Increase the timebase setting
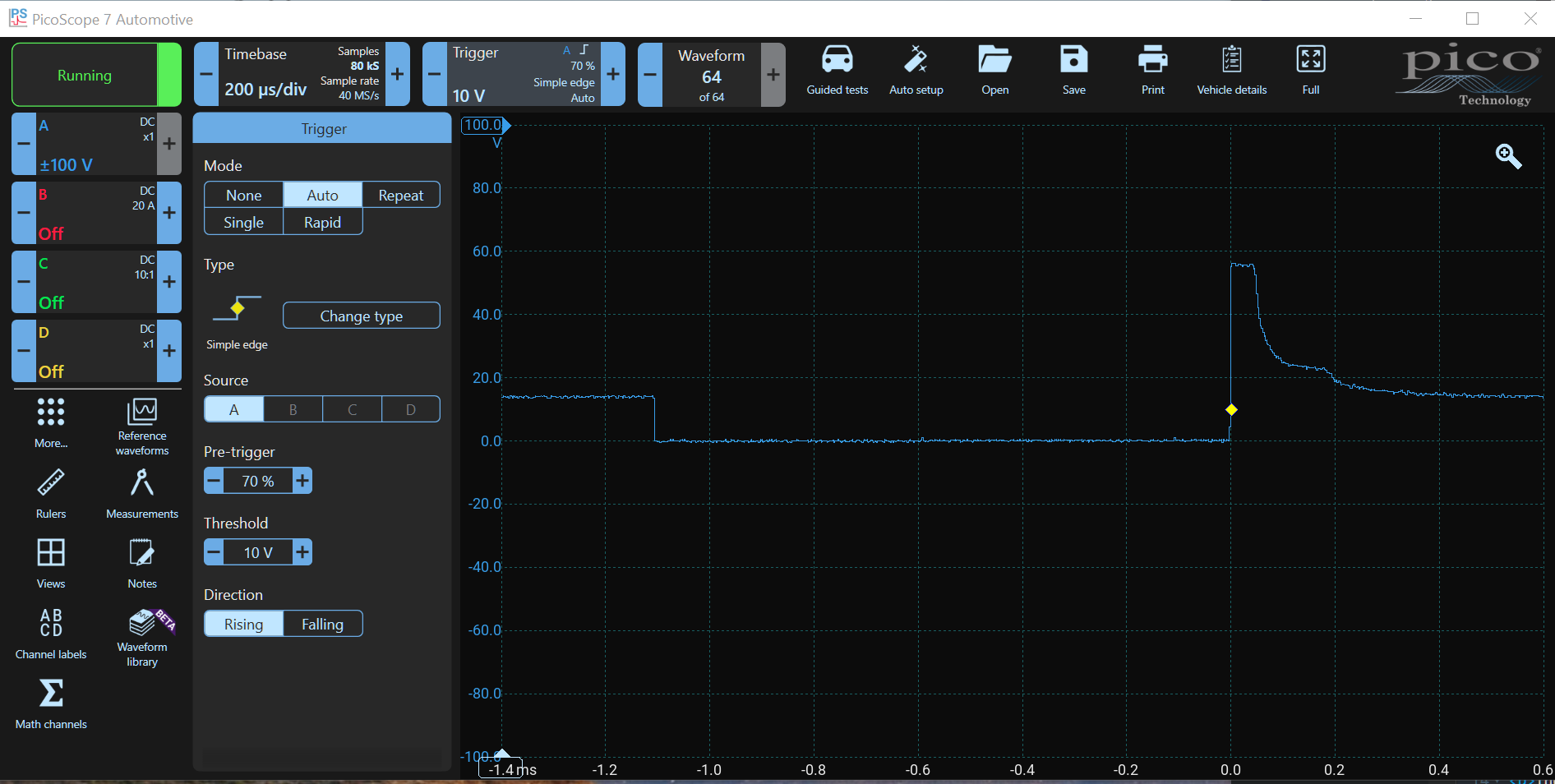The width and height of the screenshot is (1555, 784). click(398, 74)
